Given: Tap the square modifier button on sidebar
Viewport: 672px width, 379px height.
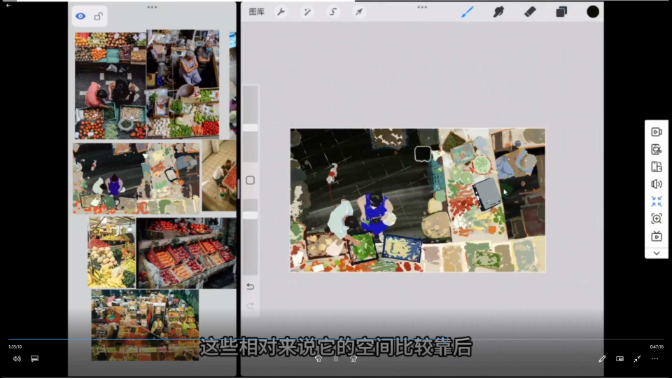Looking at the screenshot, I should pos(250,180).
